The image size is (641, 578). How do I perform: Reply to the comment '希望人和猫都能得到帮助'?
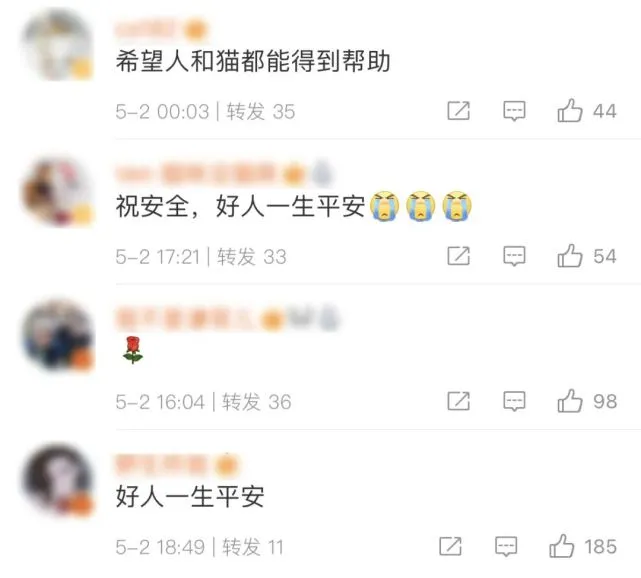pos(514,111)
